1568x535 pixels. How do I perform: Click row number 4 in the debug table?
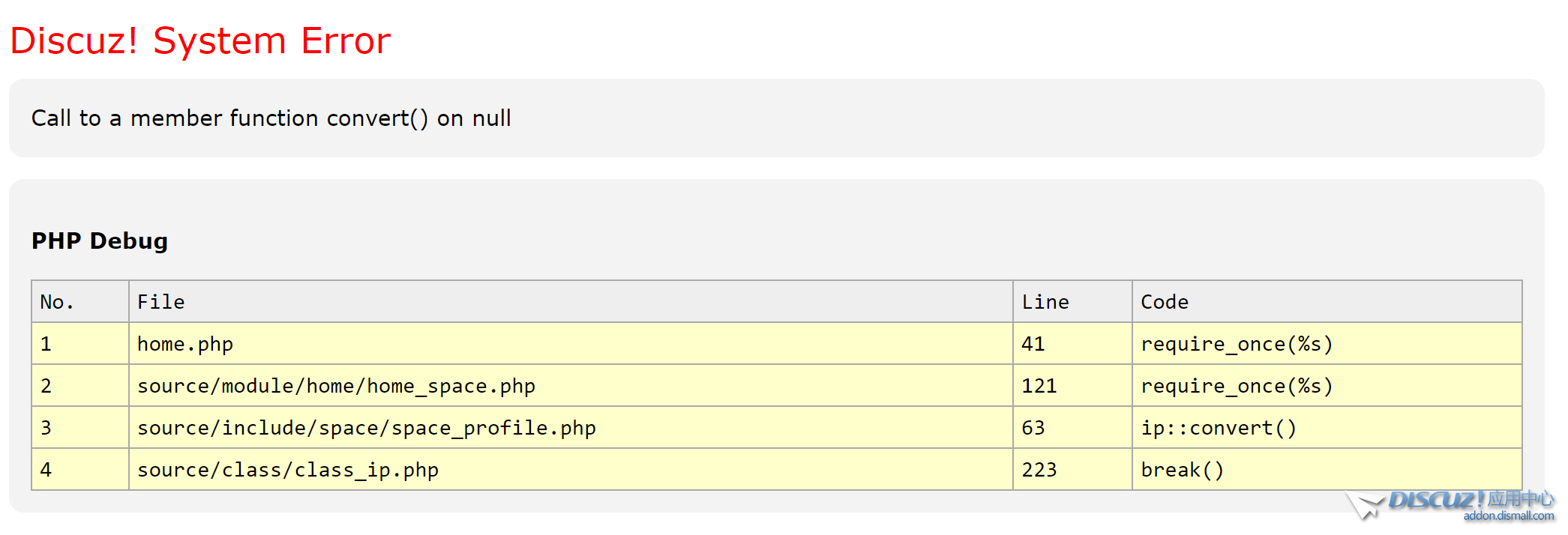[x=80, y=470]
